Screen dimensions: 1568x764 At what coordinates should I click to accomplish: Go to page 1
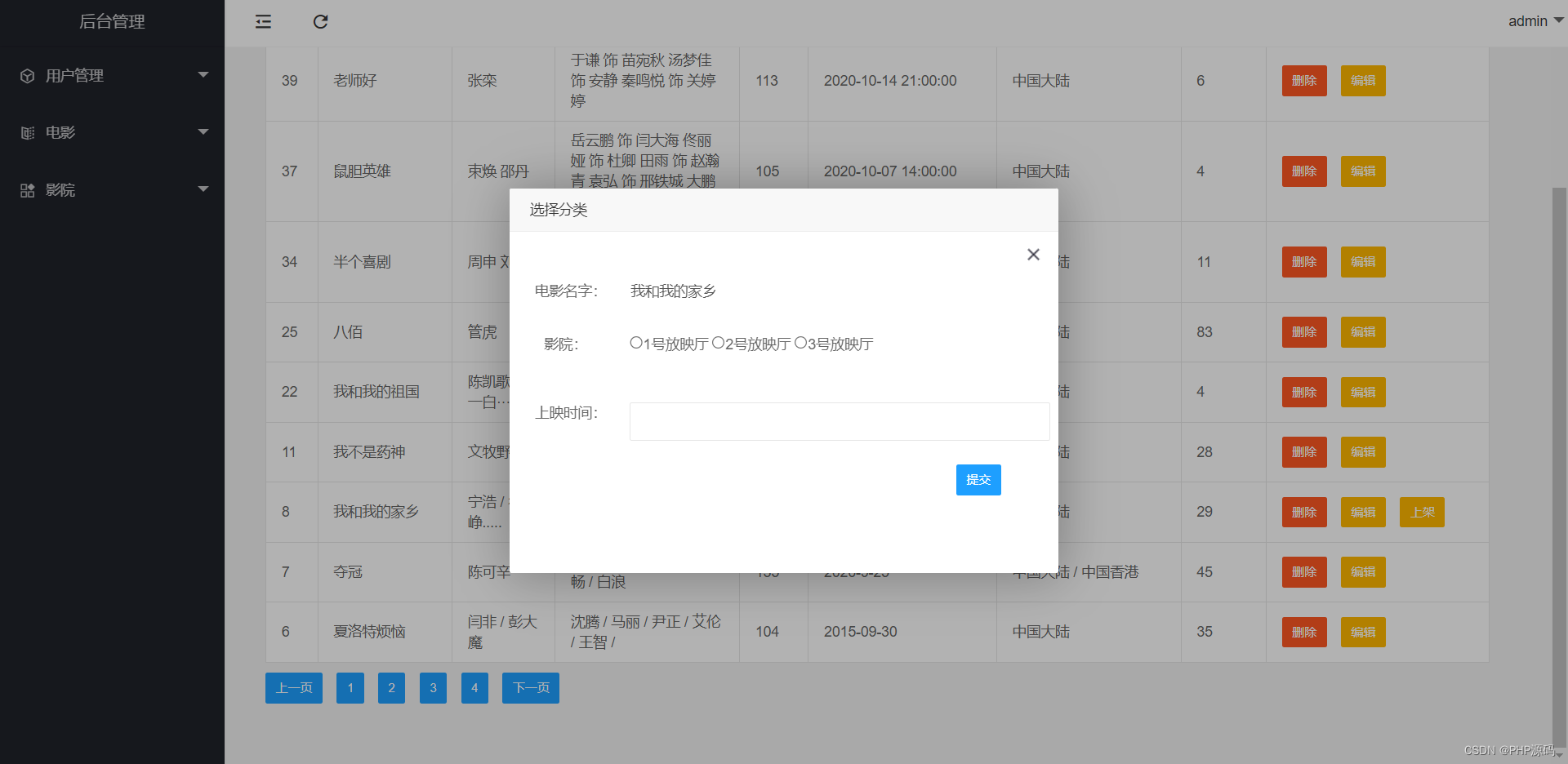350,688
